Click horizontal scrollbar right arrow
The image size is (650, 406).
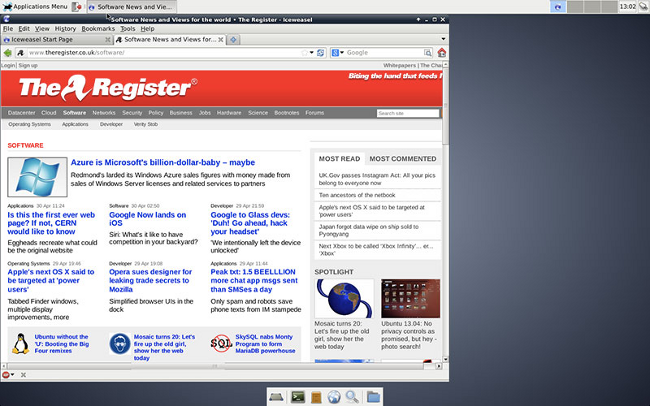pos(439,366)
